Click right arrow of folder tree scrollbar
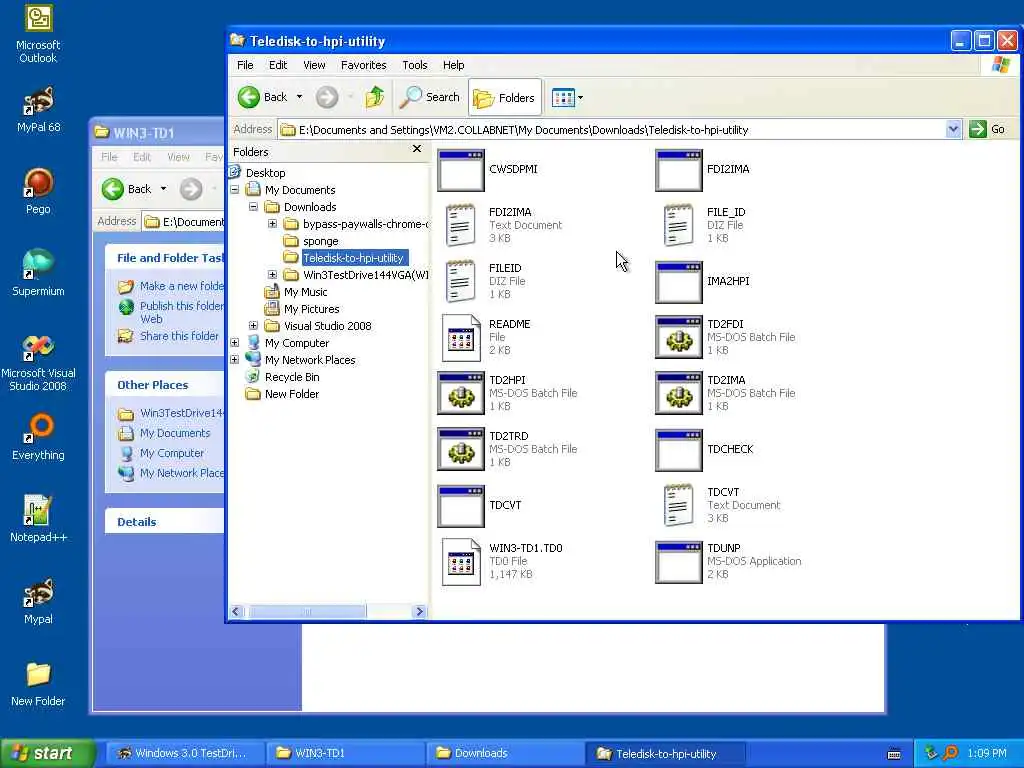The image size is (1024, 768). point(419,612)
